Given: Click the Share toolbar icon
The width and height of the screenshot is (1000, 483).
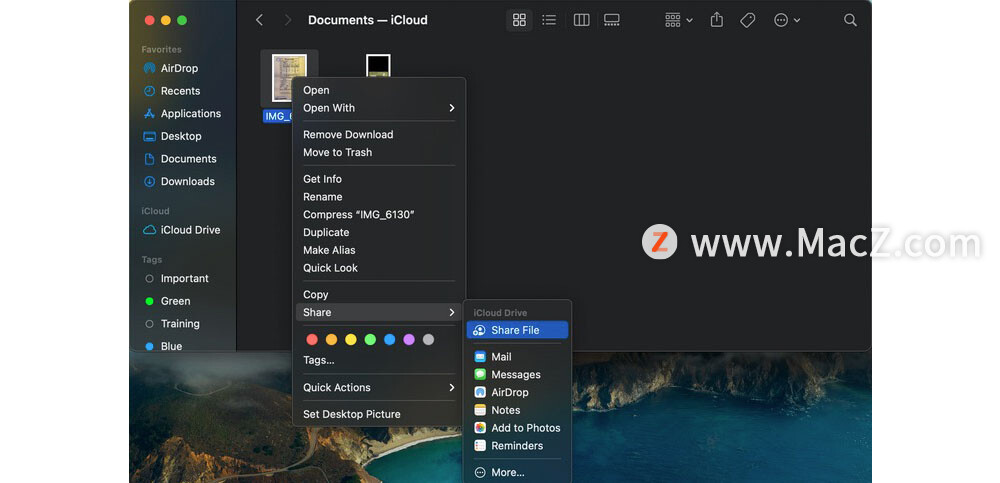Looking at the screenshot, I should click(716, 20).
